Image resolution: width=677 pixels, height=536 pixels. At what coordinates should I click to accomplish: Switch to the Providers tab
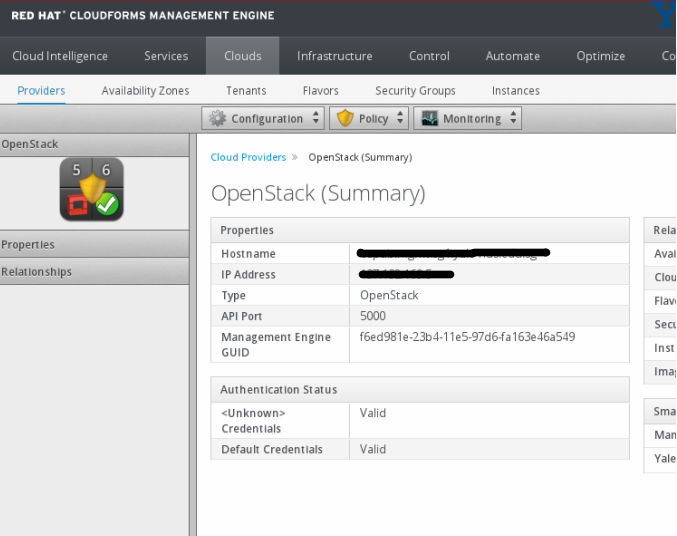41,91
